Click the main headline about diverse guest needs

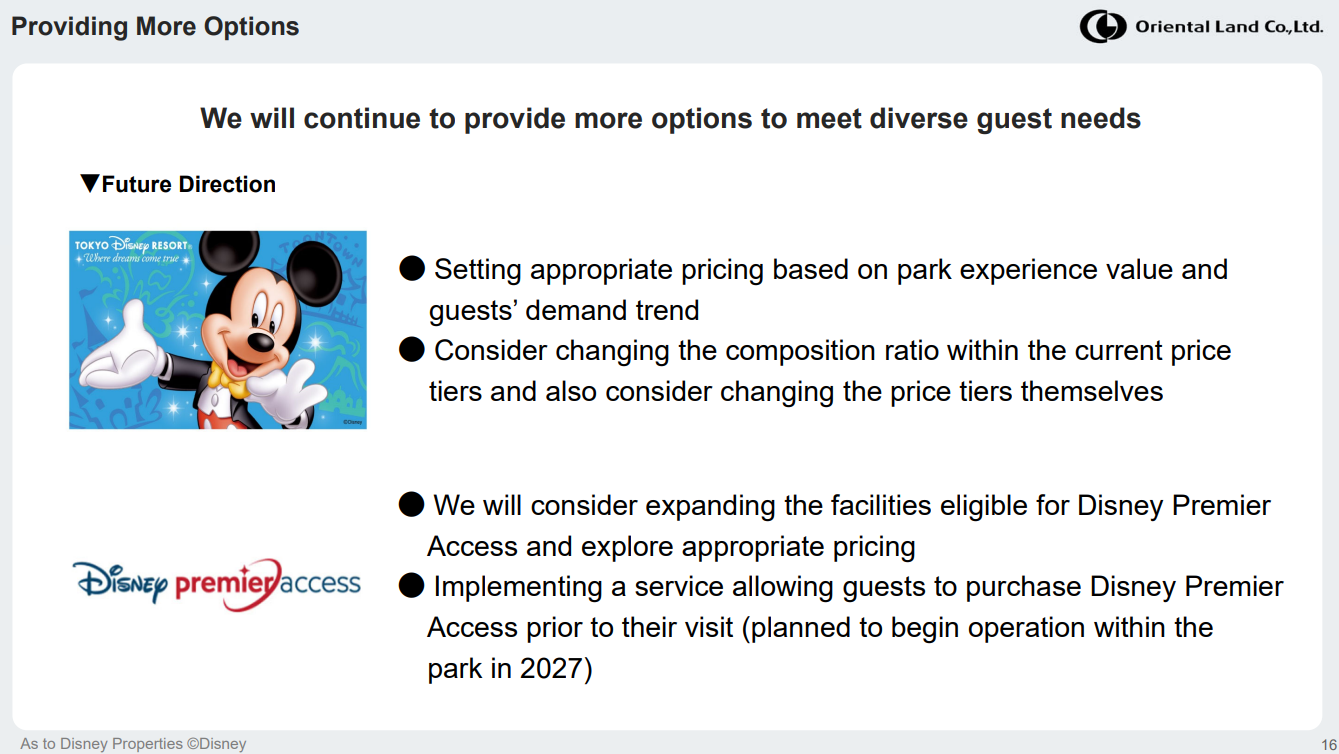(670, 119)
